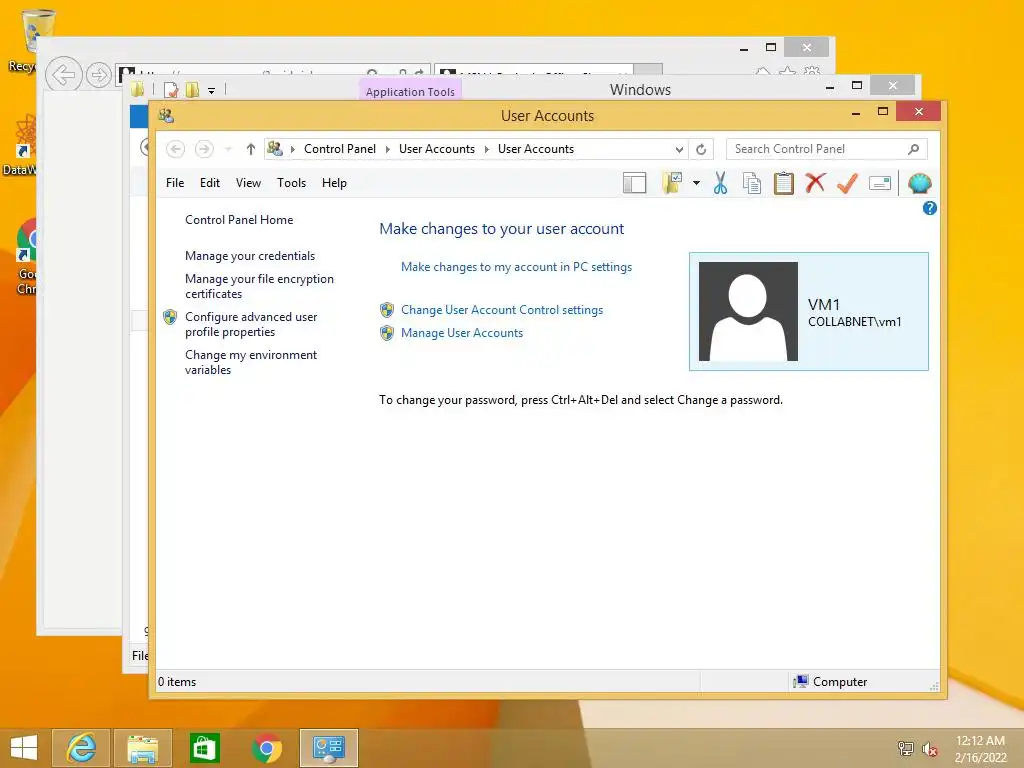Screen dimensions: 1024x768
Task: Click Properties icon in Windows window quick toolbar
Action: coord(171,90)
